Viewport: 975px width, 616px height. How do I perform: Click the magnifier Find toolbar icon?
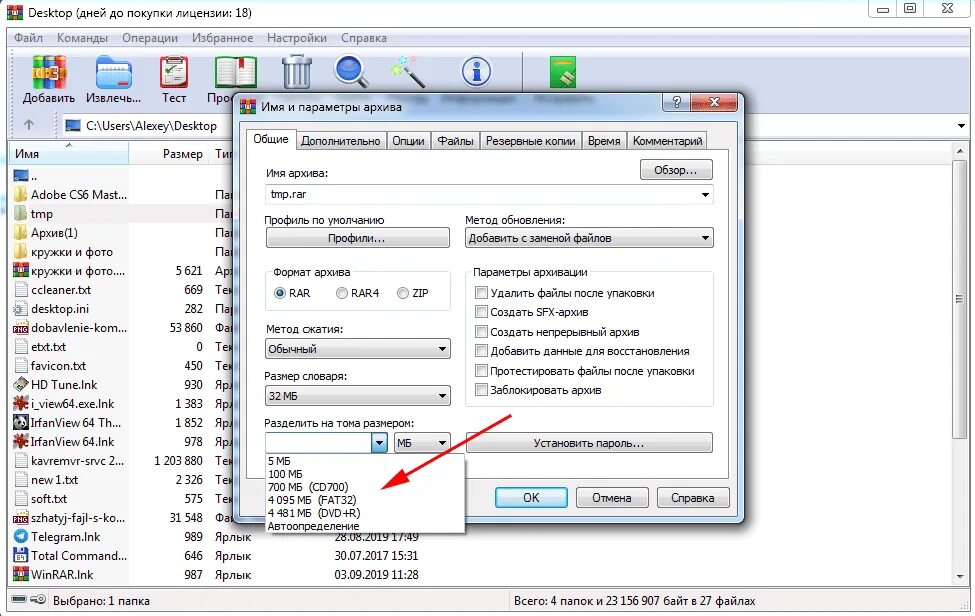pyautogui.click(x=352, y=72)
